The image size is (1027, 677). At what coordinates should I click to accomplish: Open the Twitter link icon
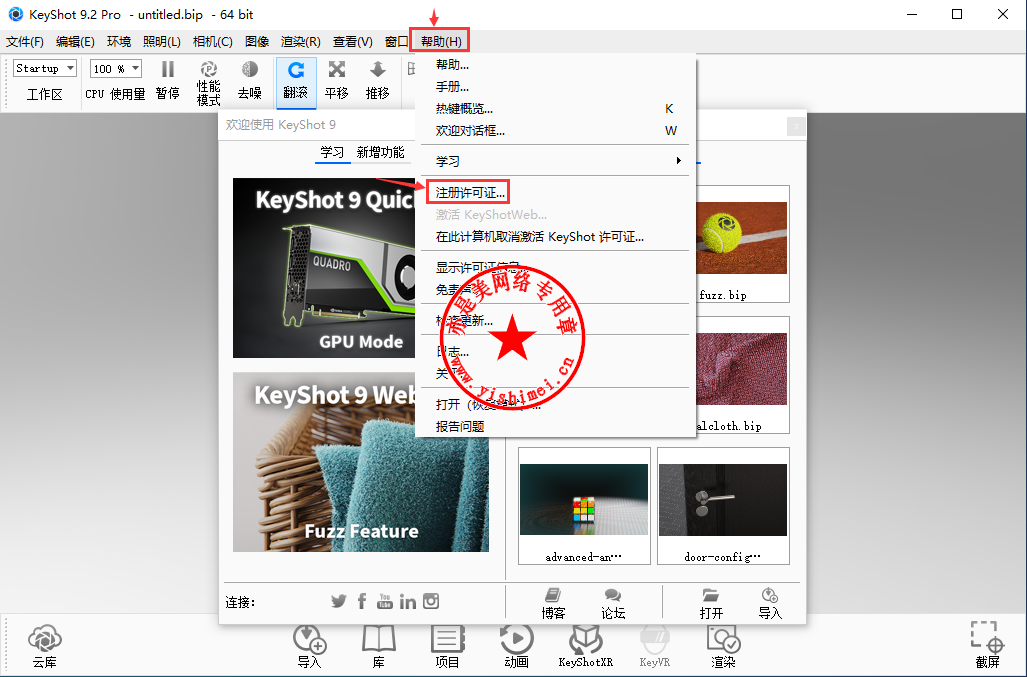(x=339, y=601)
